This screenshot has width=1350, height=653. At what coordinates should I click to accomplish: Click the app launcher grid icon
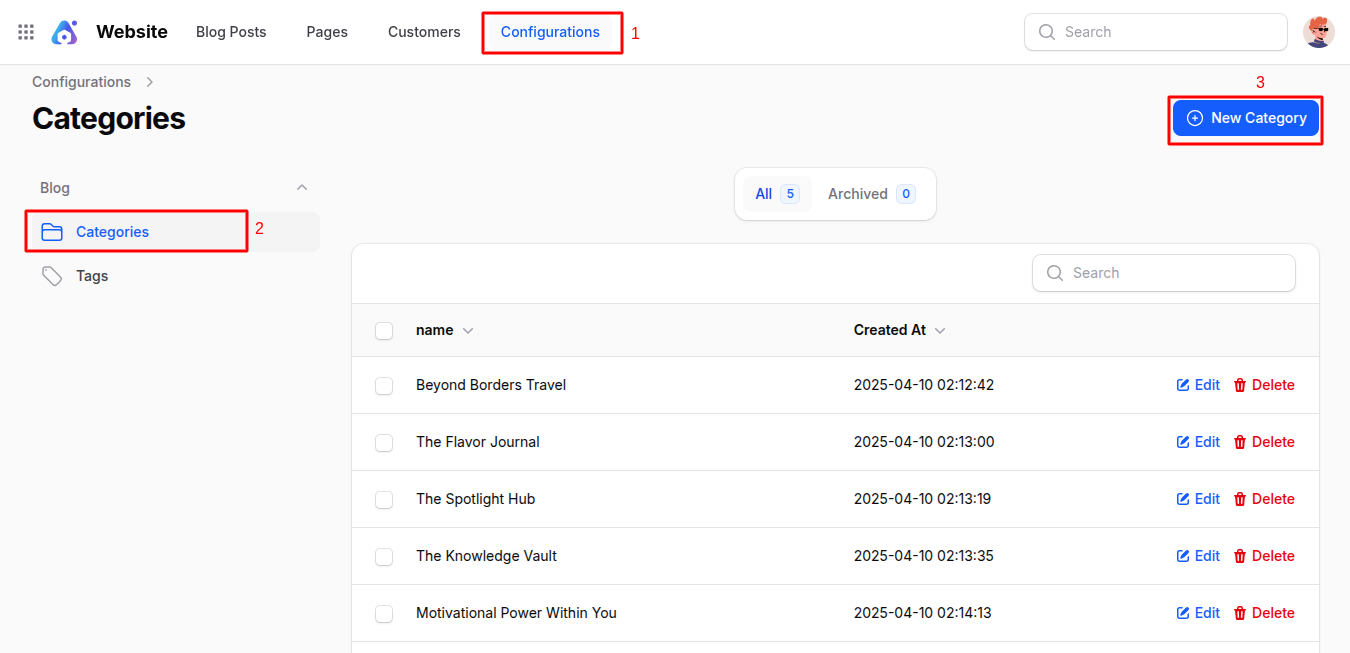point(25,31)
